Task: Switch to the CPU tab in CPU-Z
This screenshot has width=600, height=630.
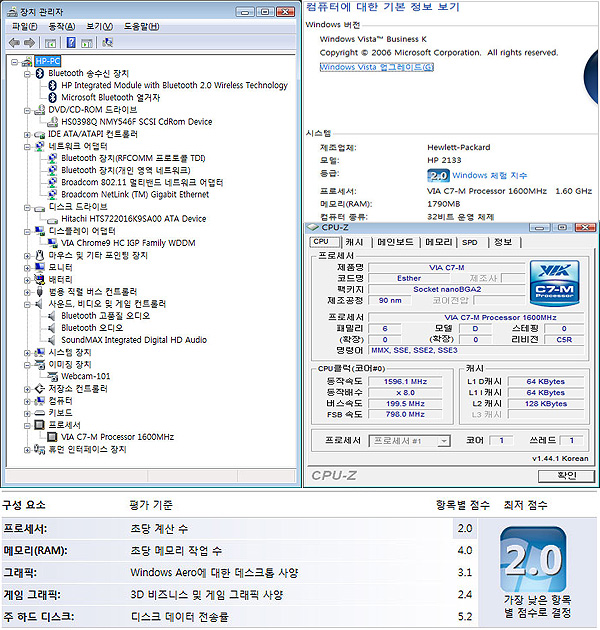Action: pyautogui.click(x=325, y=242)
